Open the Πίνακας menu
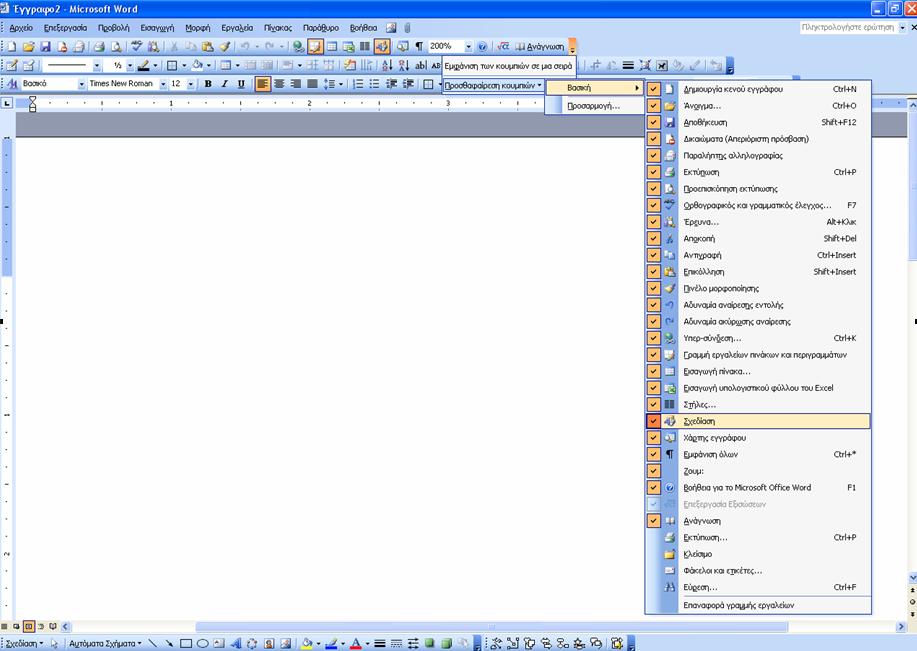 pos(278,27)
